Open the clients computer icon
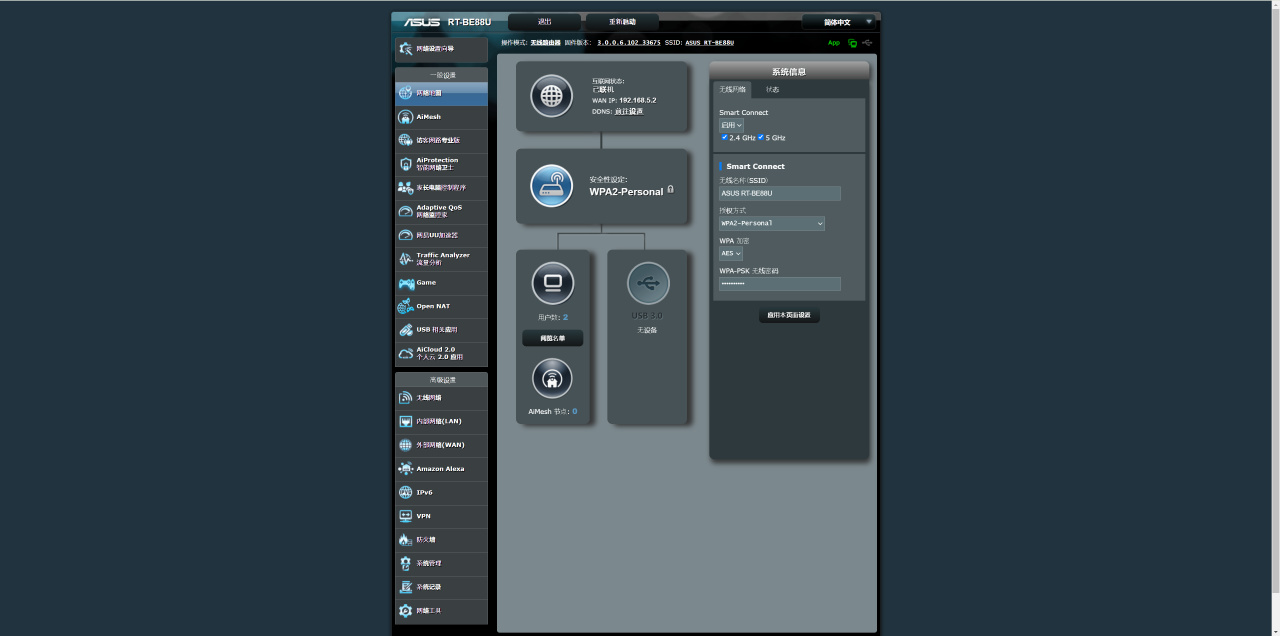 tap(552, 284)
